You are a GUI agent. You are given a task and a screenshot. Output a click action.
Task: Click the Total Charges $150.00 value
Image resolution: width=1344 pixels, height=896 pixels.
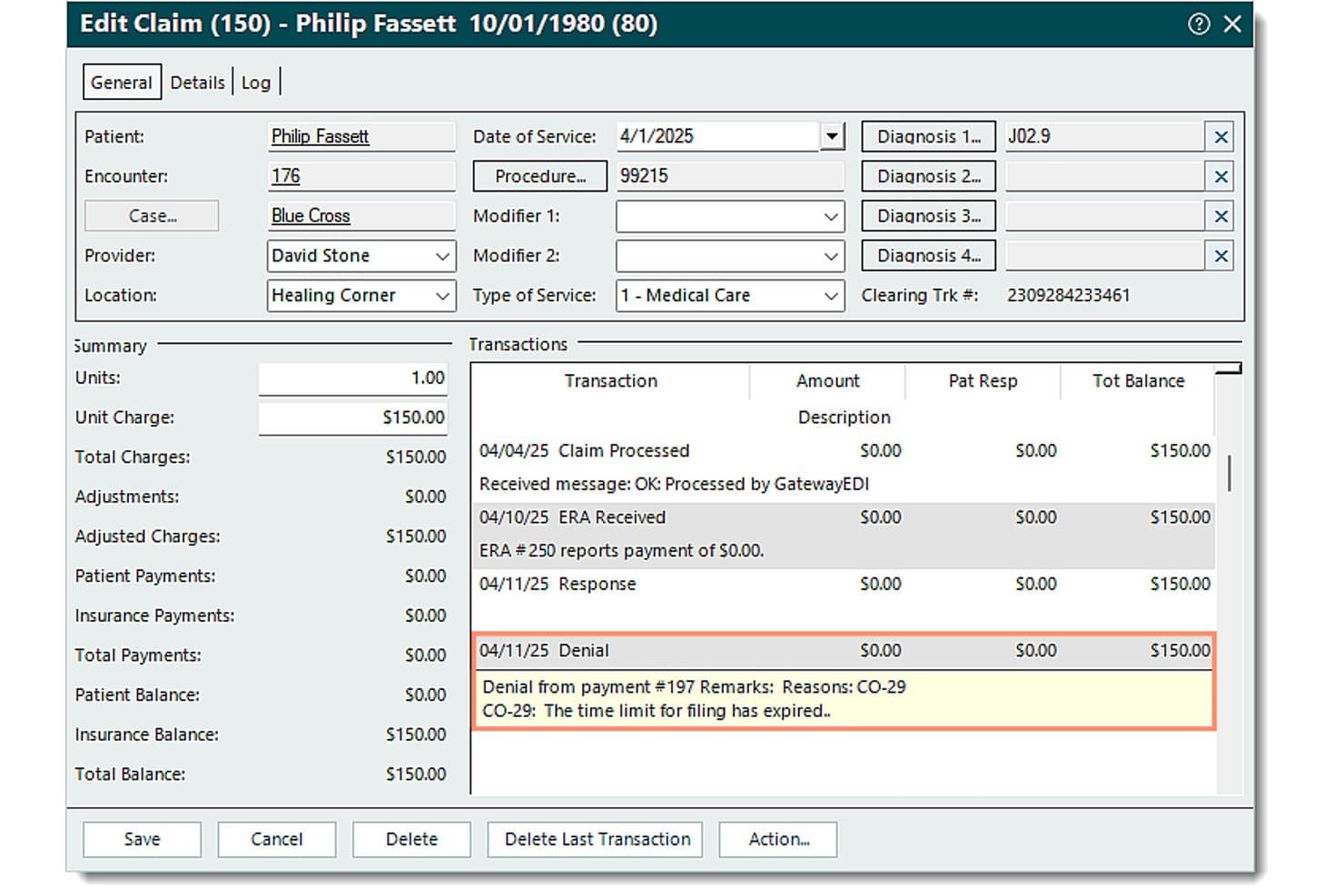point(416,458)
